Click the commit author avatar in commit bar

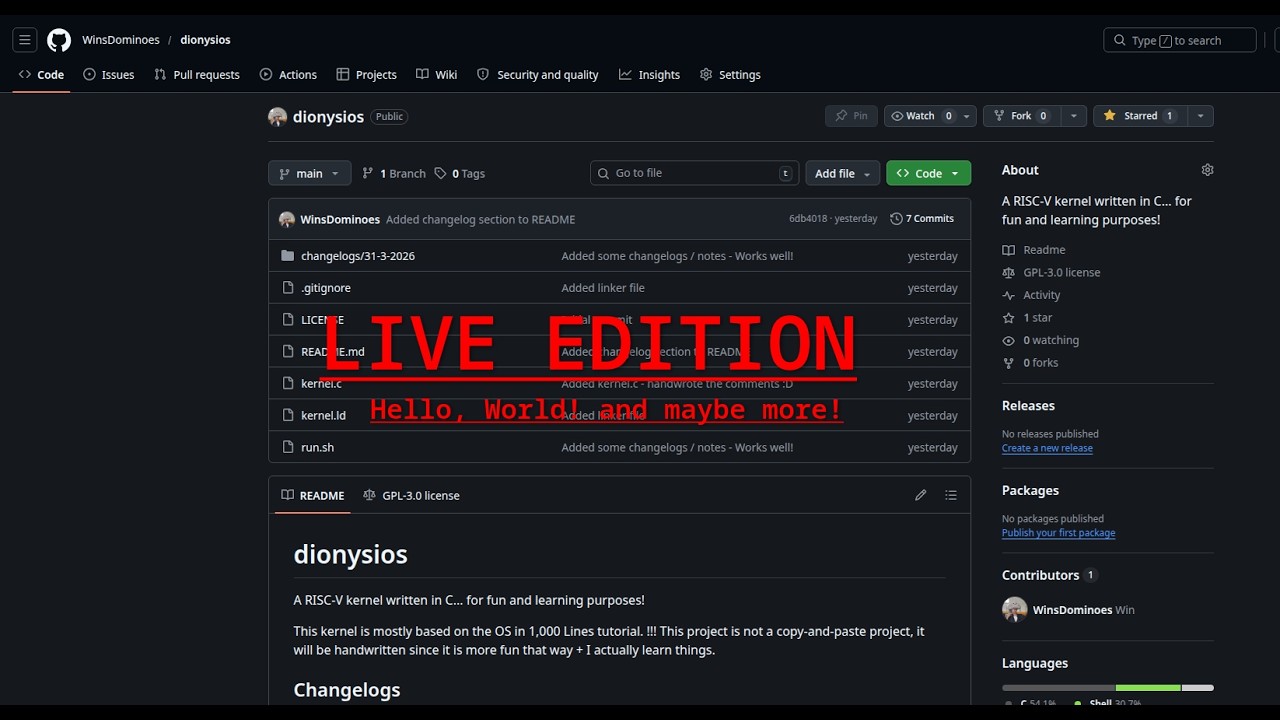287,219
